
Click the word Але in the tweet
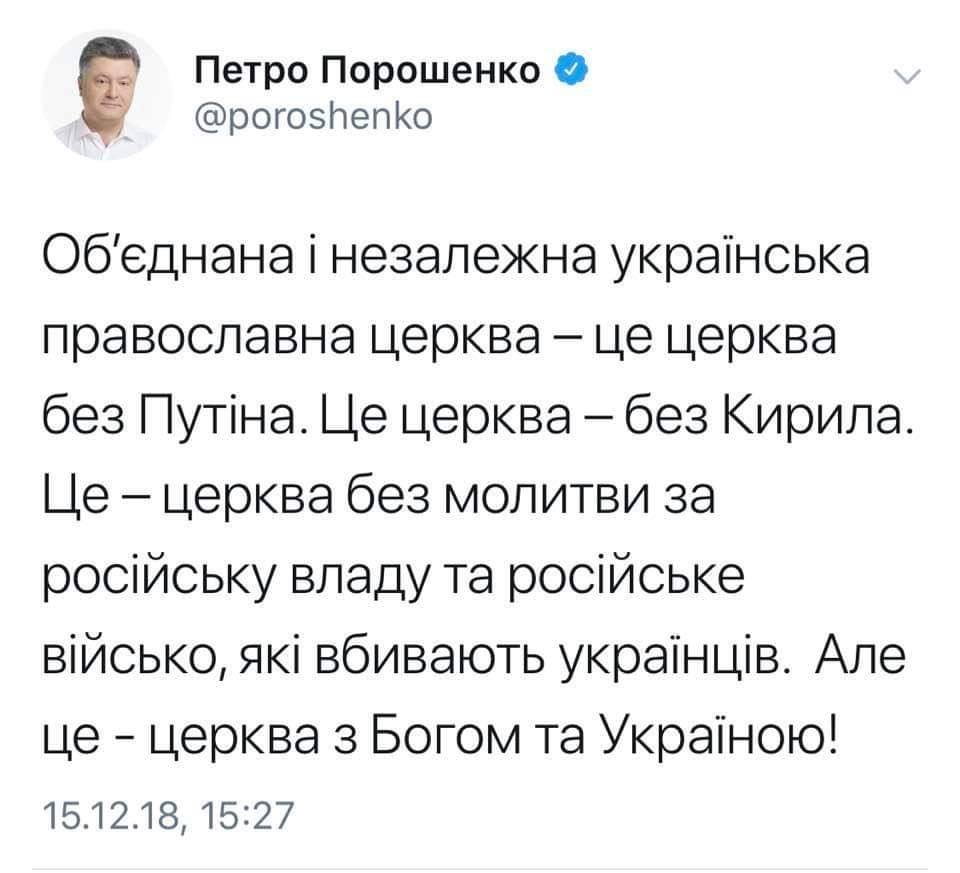861,659
